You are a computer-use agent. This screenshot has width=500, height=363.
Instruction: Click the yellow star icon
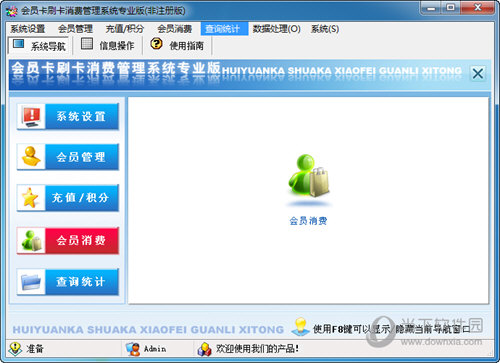click(x=30, y=198)
